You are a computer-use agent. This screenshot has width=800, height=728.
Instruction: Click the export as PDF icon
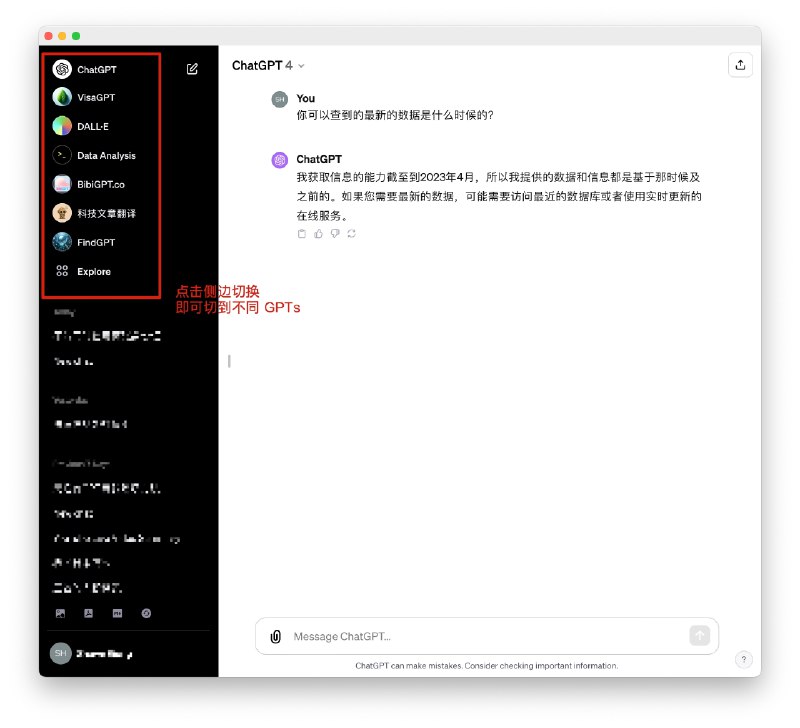tap(88, 613)
